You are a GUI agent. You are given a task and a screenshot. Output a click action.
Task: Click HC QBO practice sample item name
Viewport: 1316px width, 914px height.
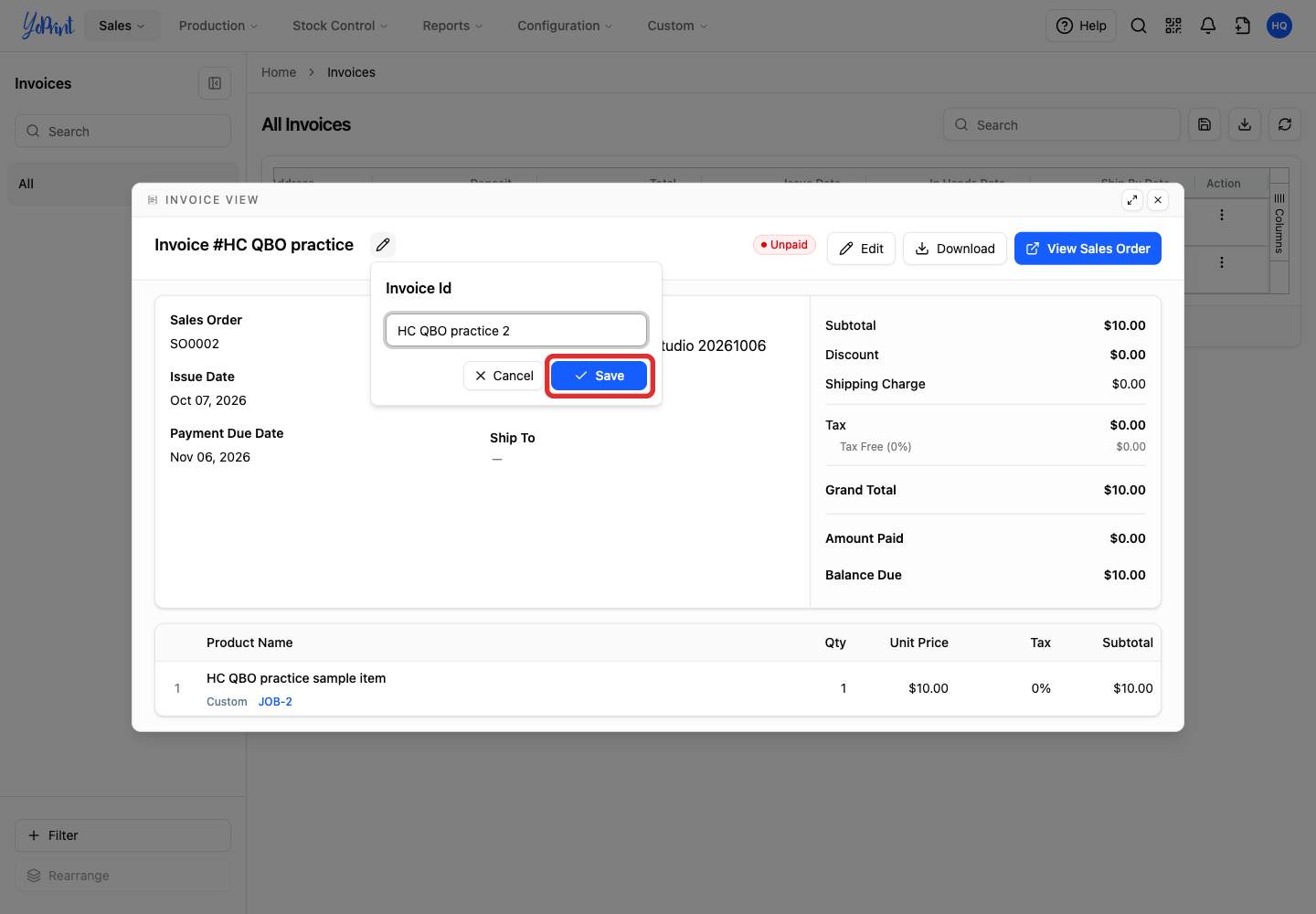point(296,678)
